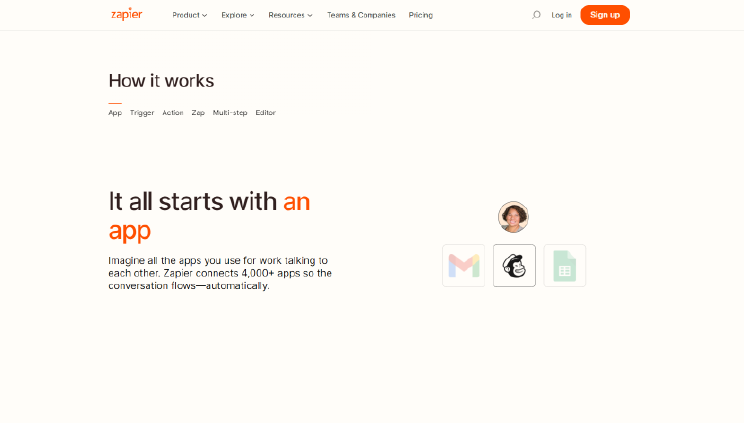Switch to the Editor tab

(266, 113)
